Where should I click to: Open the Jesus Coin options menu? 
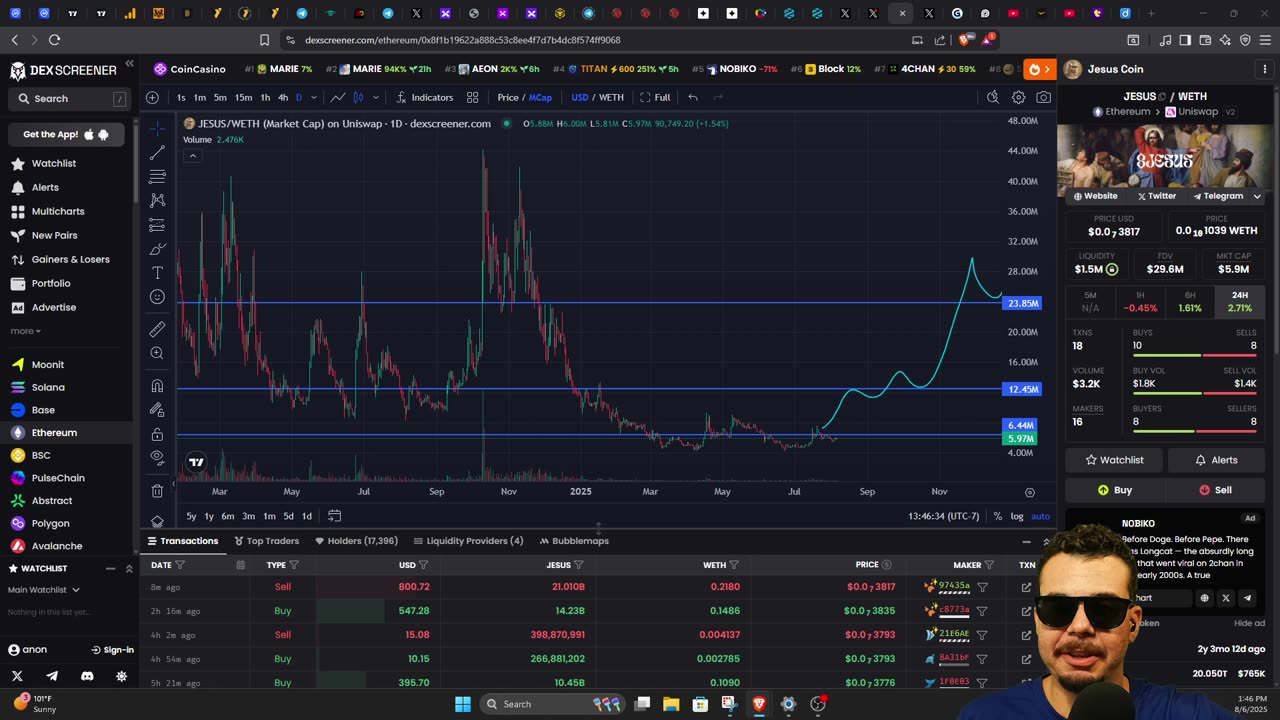tap(1265, 69)
